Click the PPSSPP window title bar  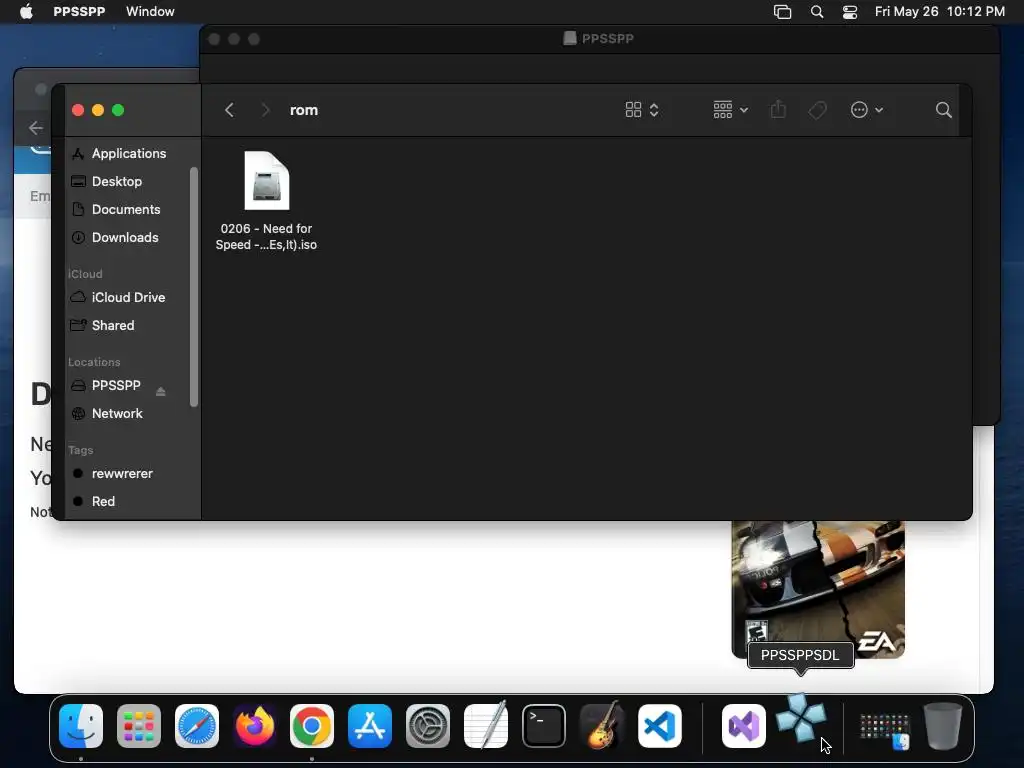[599, 39]
